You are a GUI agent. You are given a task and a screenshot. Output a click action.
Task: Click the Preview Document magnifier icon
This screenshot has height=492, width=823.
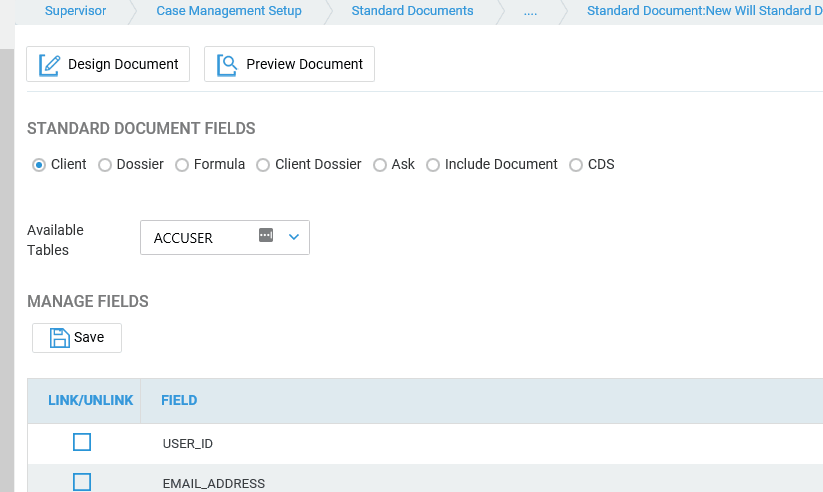(227, 65)
